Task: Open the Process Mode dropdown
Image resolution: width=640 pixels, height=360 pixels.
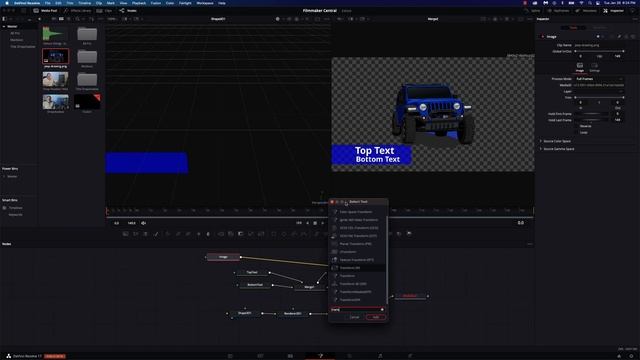Action: pyautogui.click(x=599, y=79)
